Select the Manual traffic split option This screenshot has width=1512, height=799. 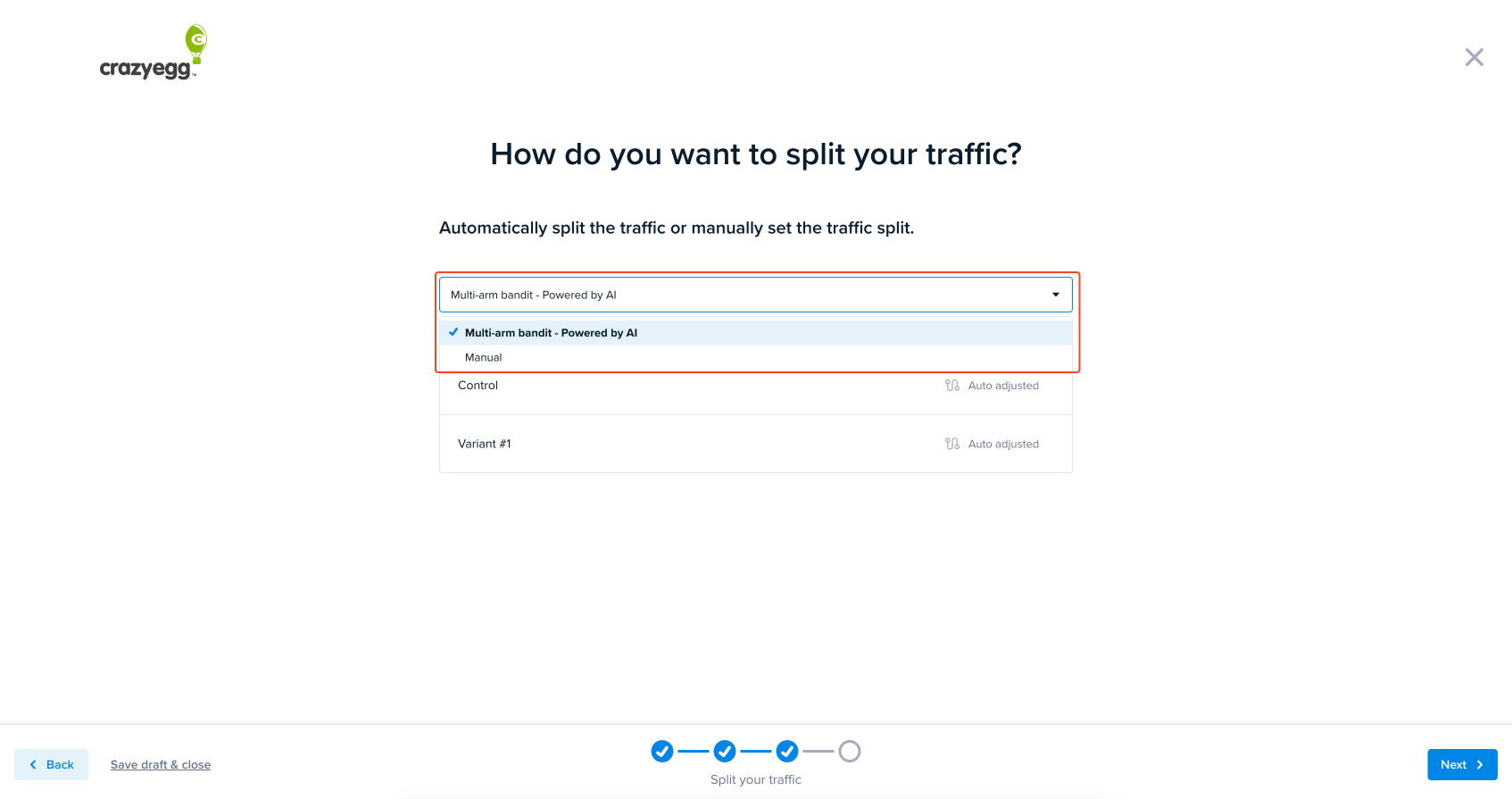(x=755, y=357)
